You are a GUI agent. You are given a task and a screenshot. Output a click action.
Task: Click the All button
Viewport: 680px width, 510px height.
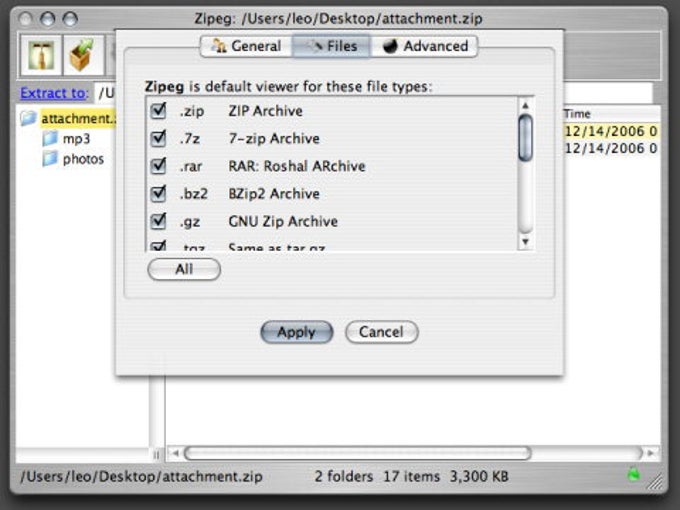(184, 269)
